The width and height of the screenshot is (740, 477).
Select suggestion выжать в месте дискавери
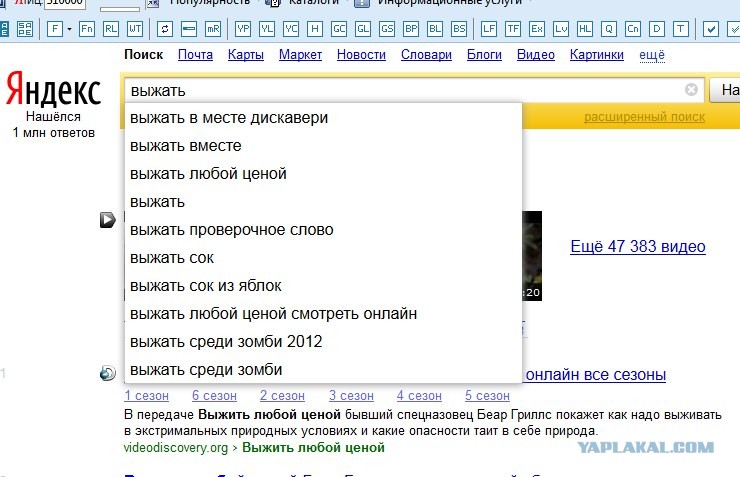point(323,117)
